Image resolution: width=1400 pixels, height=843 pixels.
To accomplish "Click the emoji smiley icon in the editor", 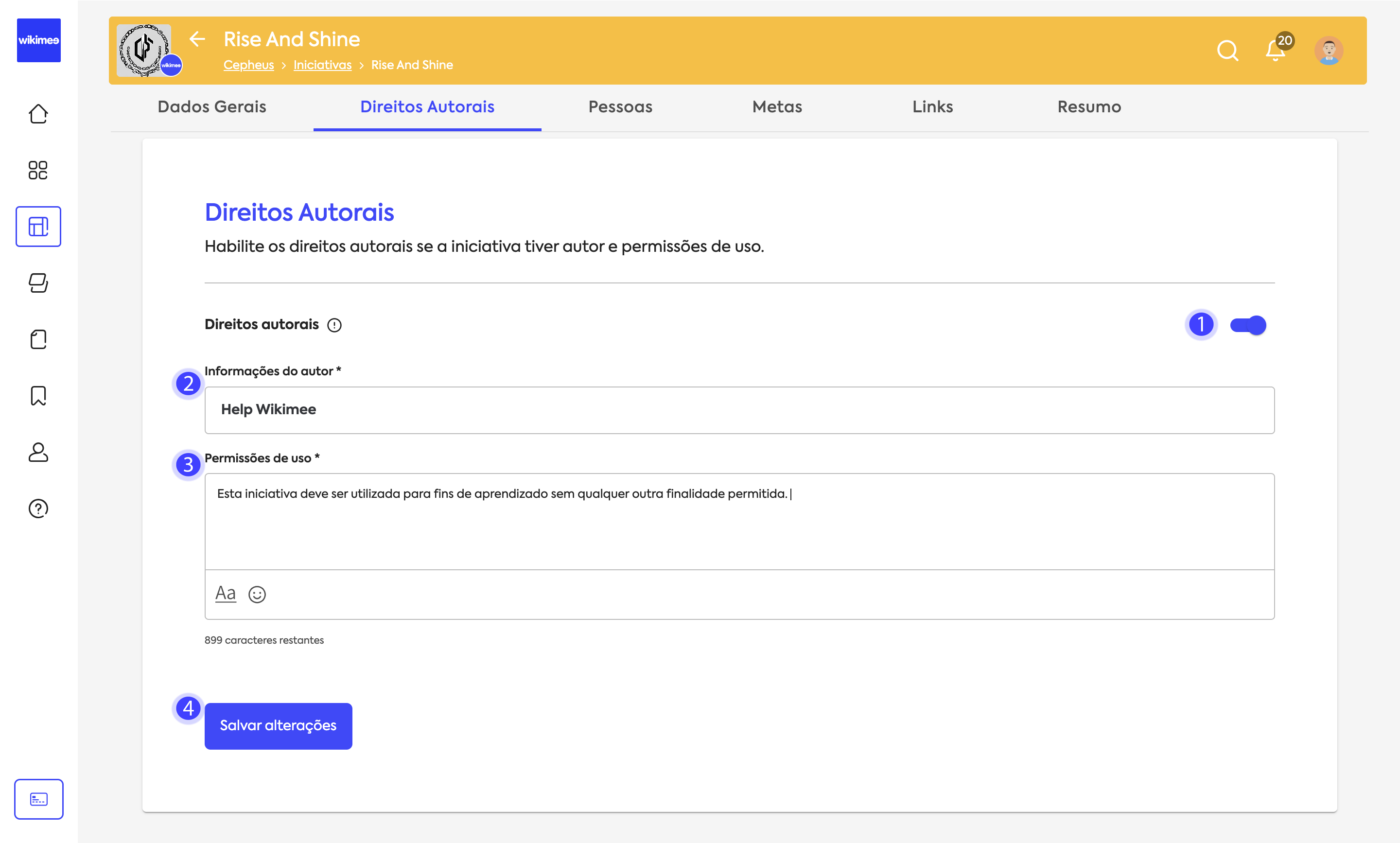I will [257, 594].
